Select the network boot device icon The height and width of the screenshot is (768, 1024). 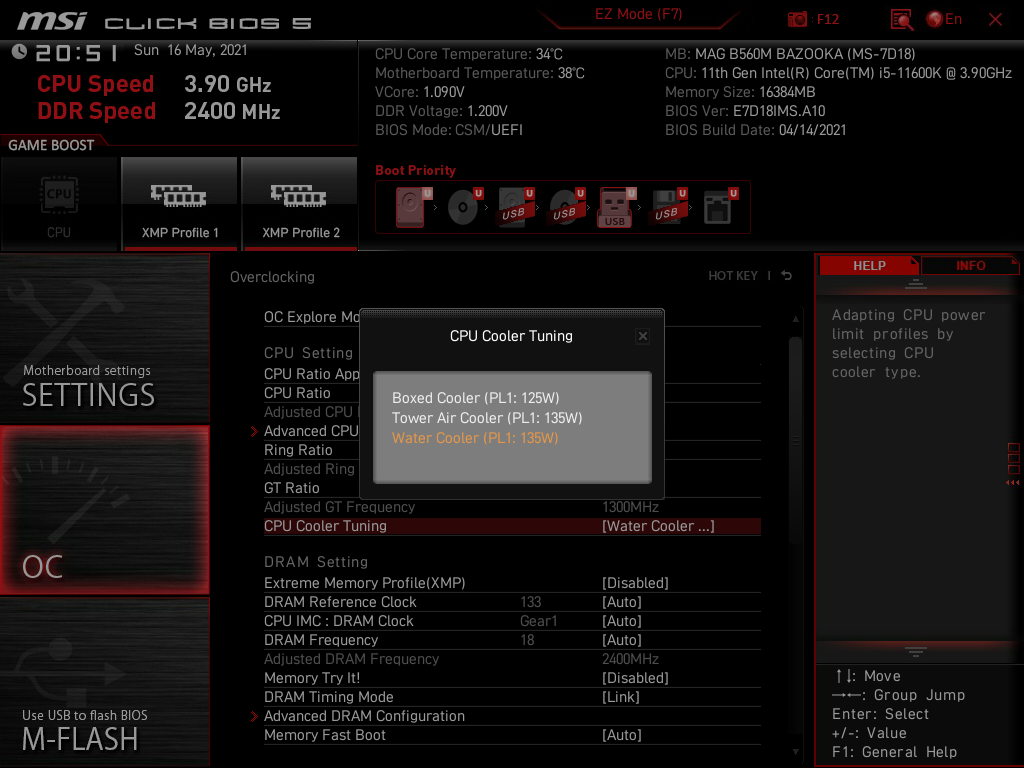720,207
